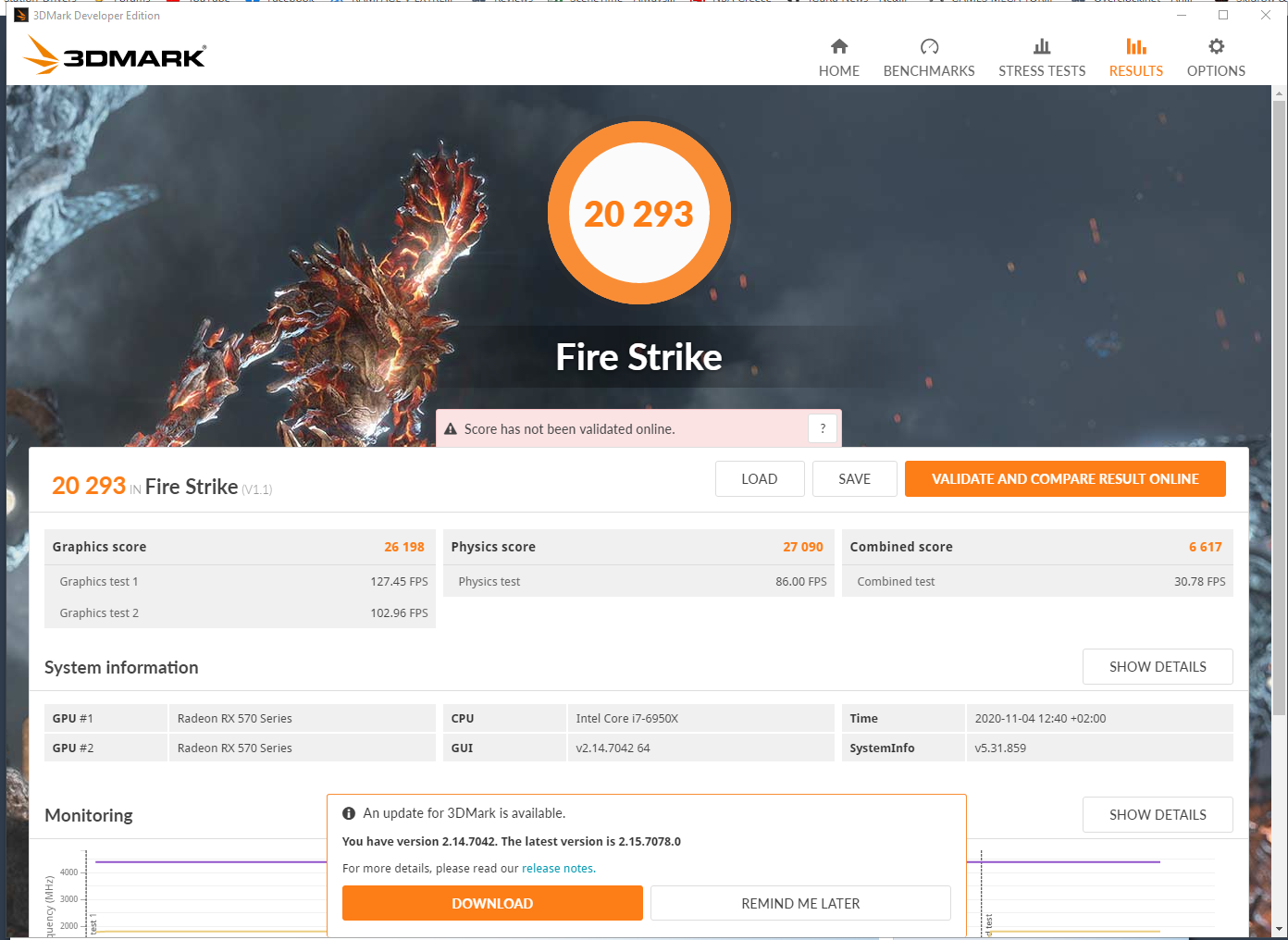The height and width of the screenshot is (940, 1288).
Task: Click GPU #2 Radeon RX 570 Series
Action: [x=240, y=748]
